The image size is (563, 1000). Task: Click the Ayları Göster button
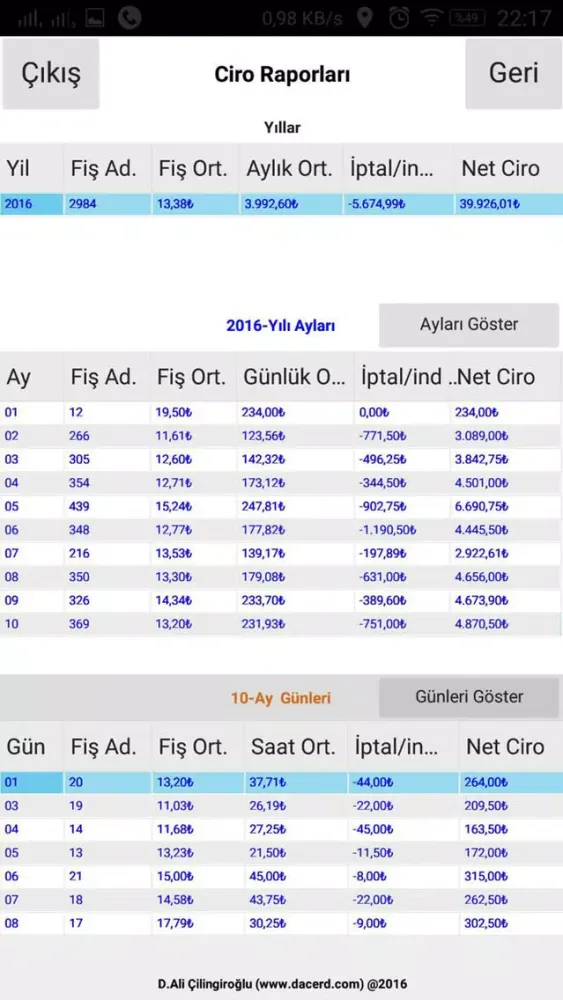coord(469,325)
